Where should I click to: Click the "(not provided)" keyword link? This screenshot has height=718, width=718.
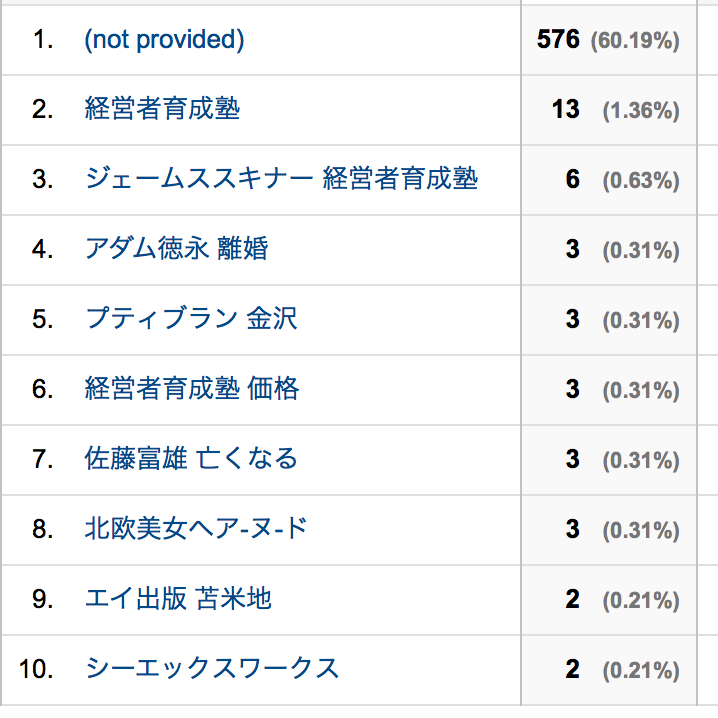(x=164, y=40)
